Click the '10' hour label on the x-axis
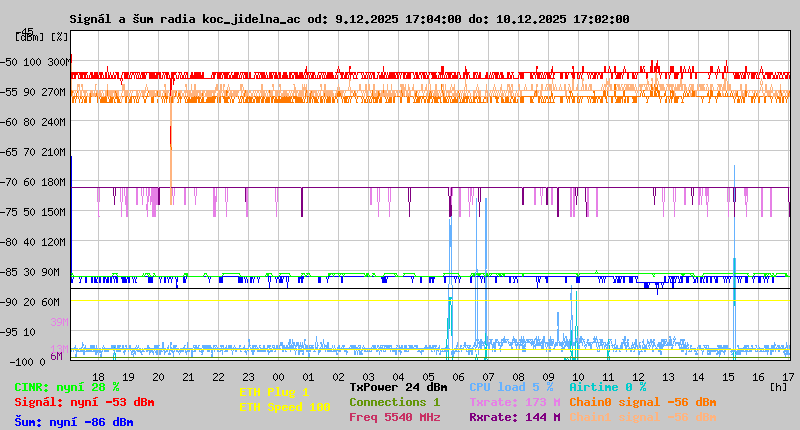This screenshot has height=430, width=800. coord(579,377)
